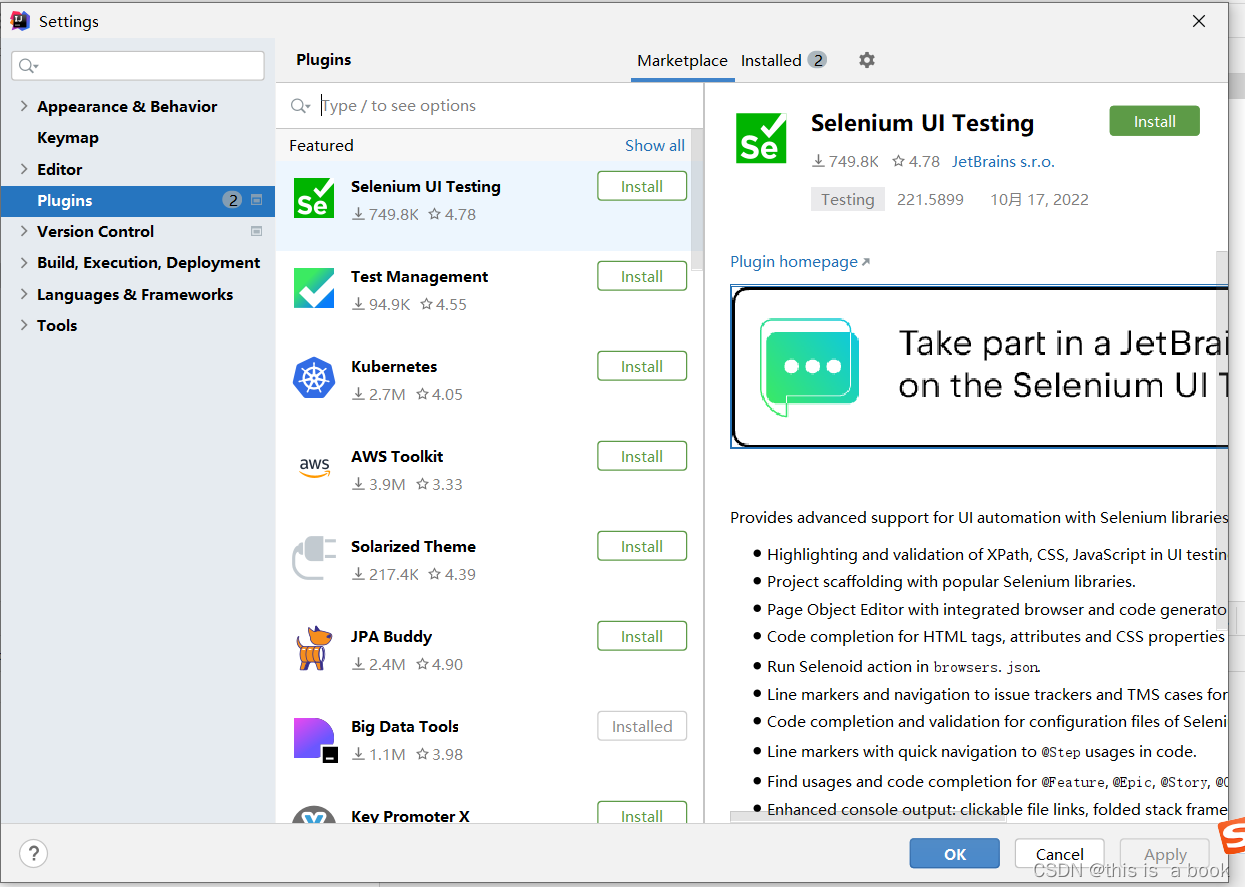Expand Languages & Frameworks section
Image resolution: width=1245 pixels, height=887 pixels.
click(24, 294)
